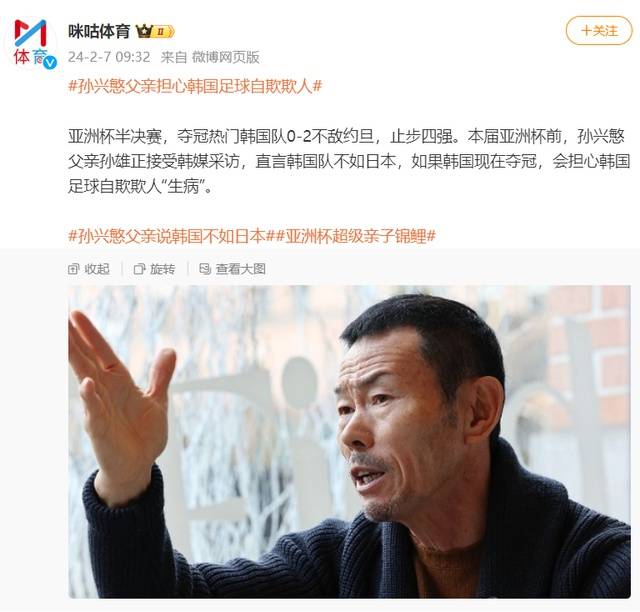Click the crown membership level badge

coord(155,31)
